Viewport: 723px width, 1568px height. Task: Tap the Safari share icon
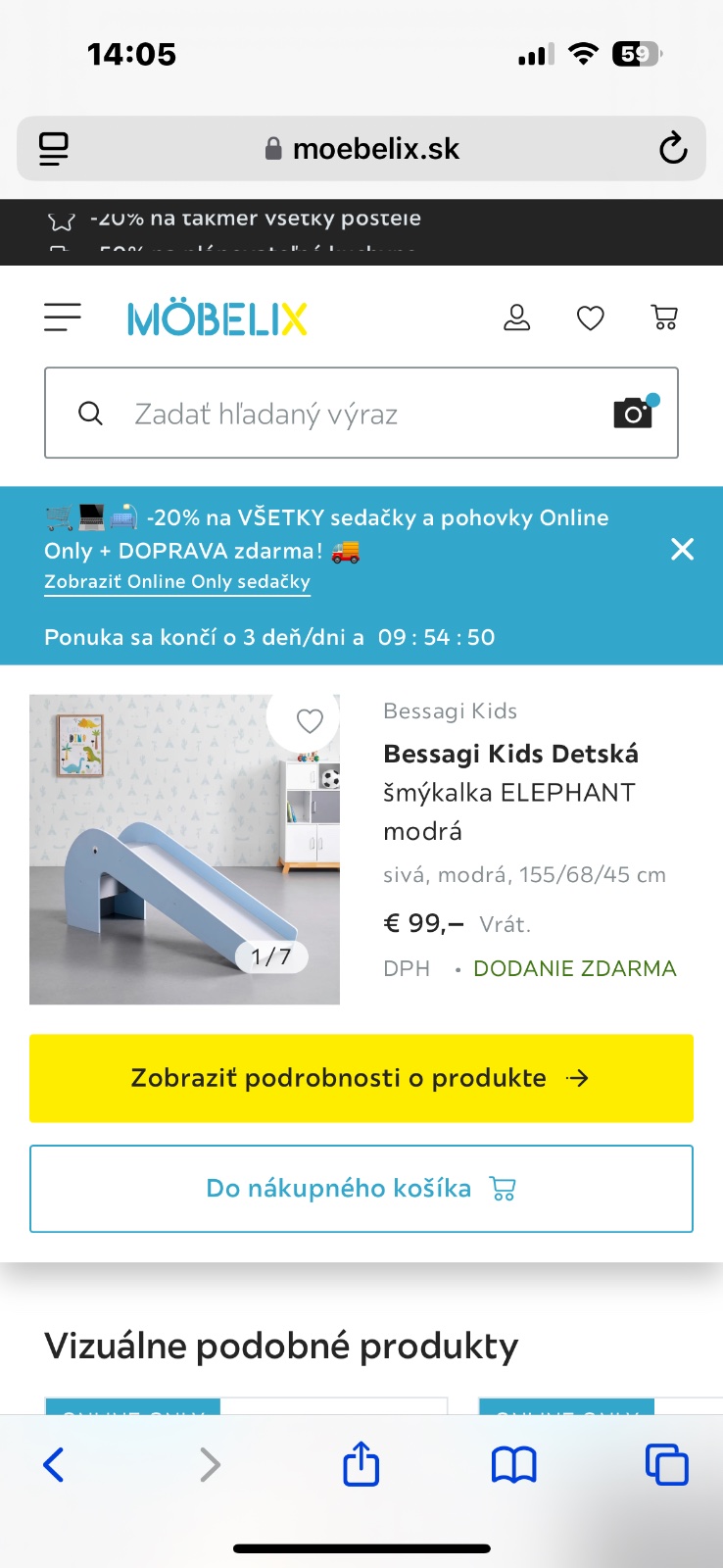click(361, 1465)
